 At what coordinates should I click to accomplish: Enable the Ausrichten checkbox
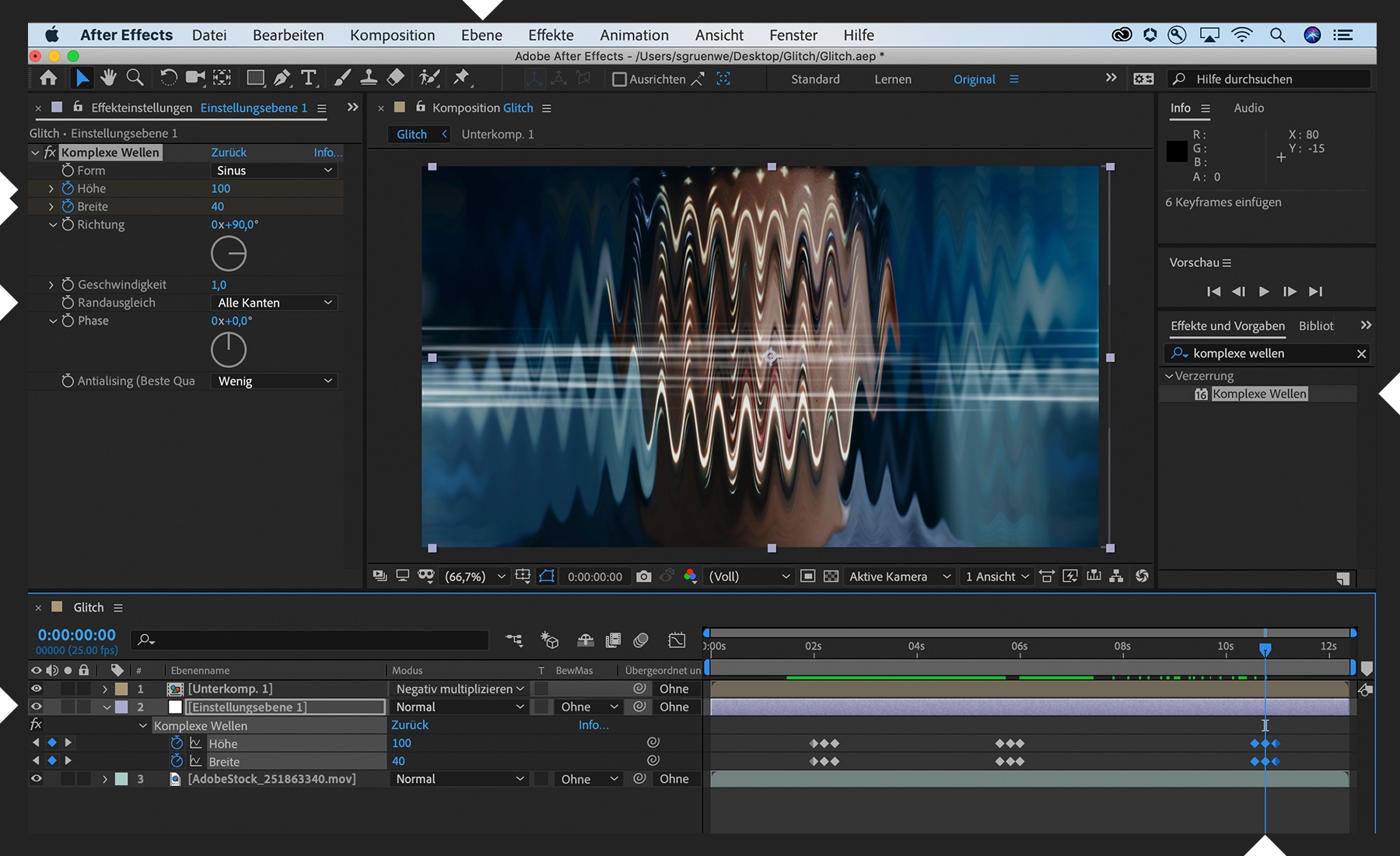click(619, 79)
